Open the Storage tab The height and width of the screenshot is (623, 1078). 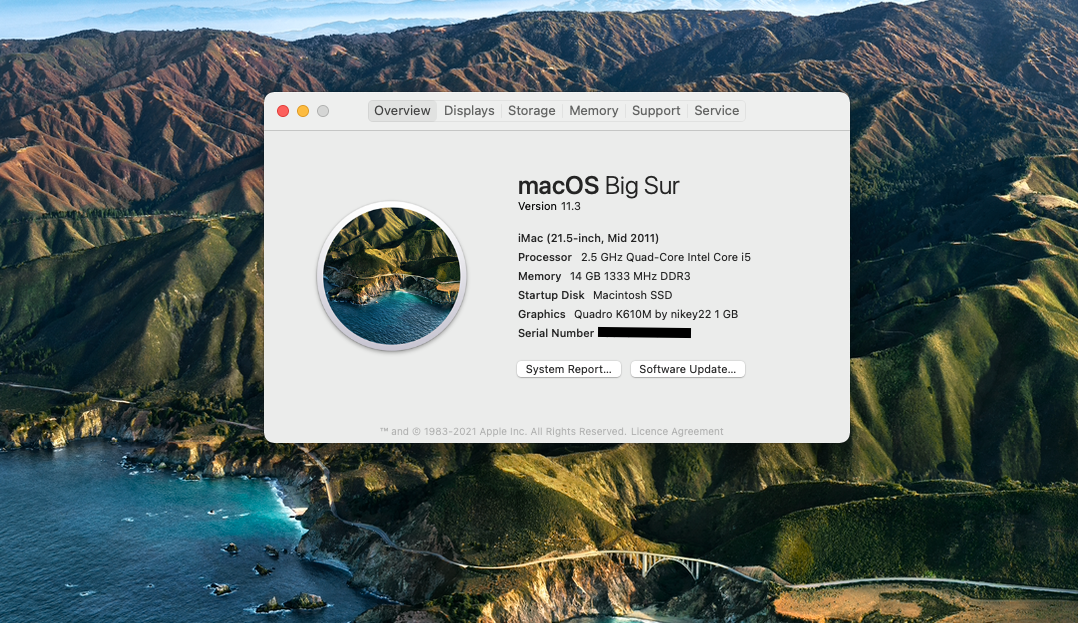tap(531, 111)
